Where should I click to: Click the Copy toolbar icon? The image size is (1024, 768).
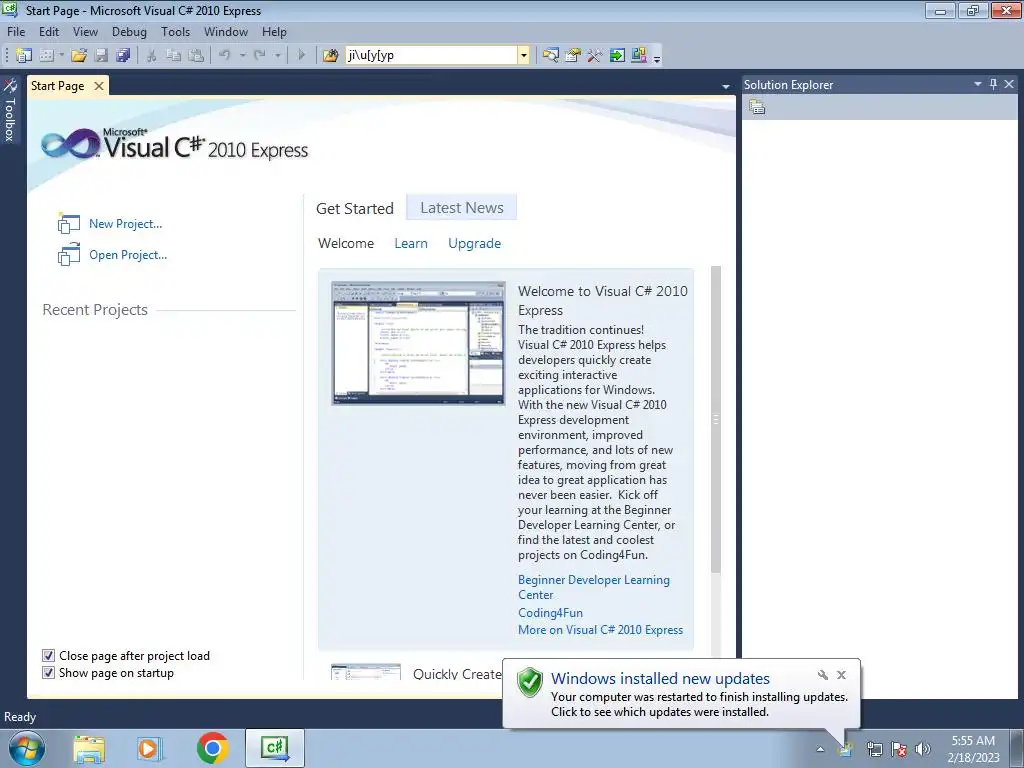click(x=173, y=56)
